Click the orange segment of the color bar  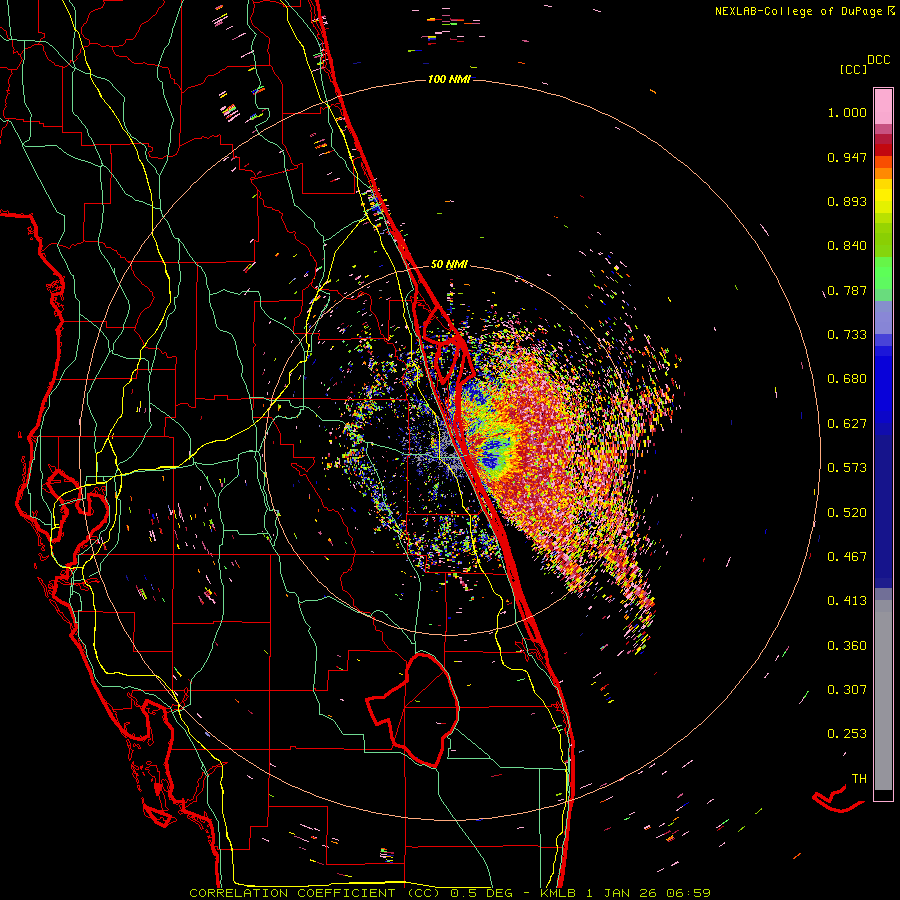(883, 168)
